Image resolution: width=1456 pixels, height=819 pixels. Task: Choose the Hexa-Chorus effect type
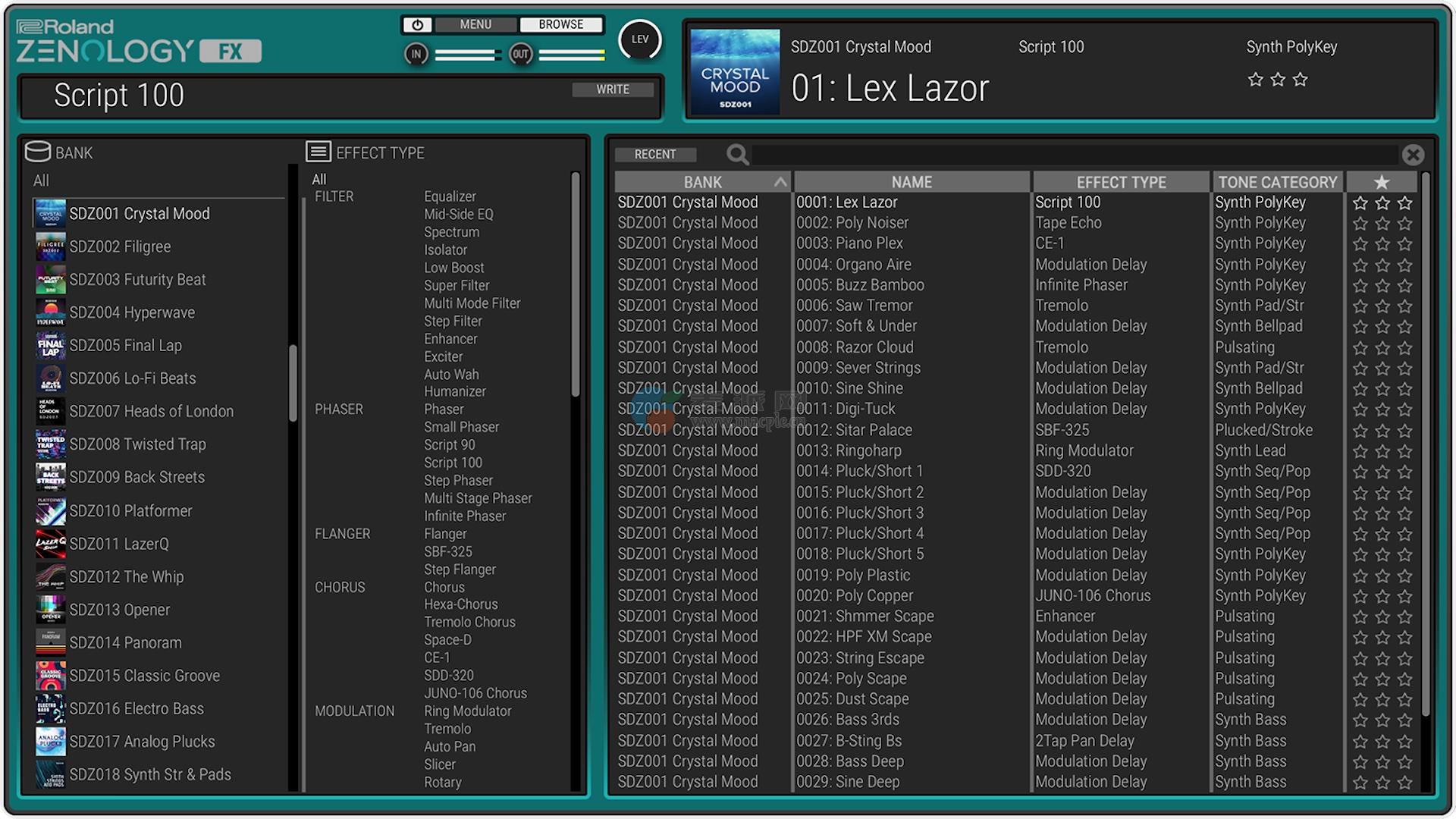point(460,604)
